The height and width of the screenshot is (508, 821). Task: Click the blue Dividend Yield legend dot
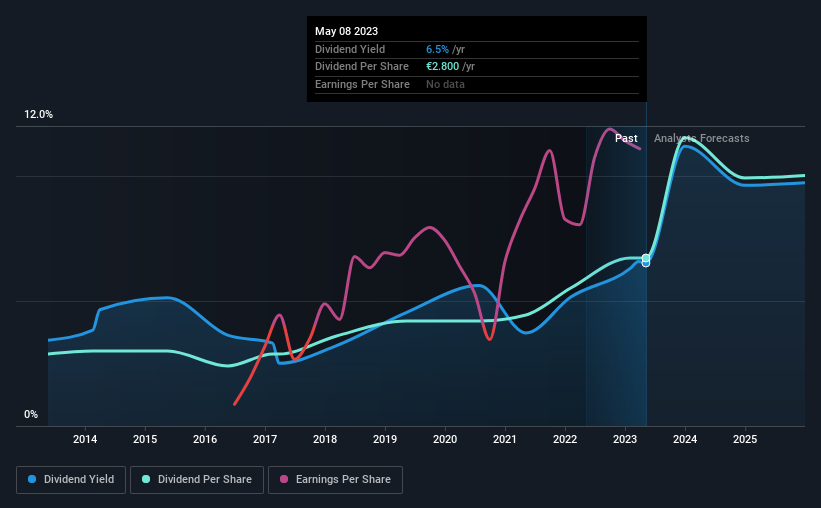point(32,479)
